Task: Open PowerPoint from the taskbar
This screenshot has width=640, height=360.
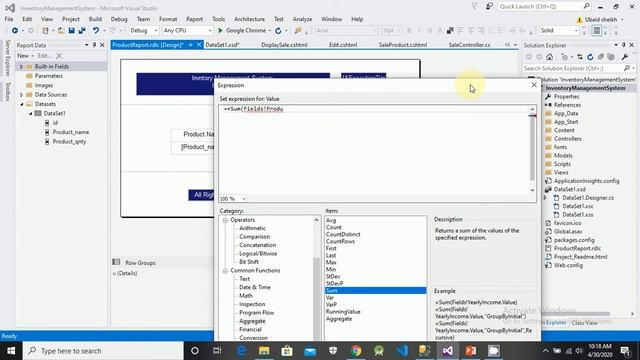Action: 471,351
